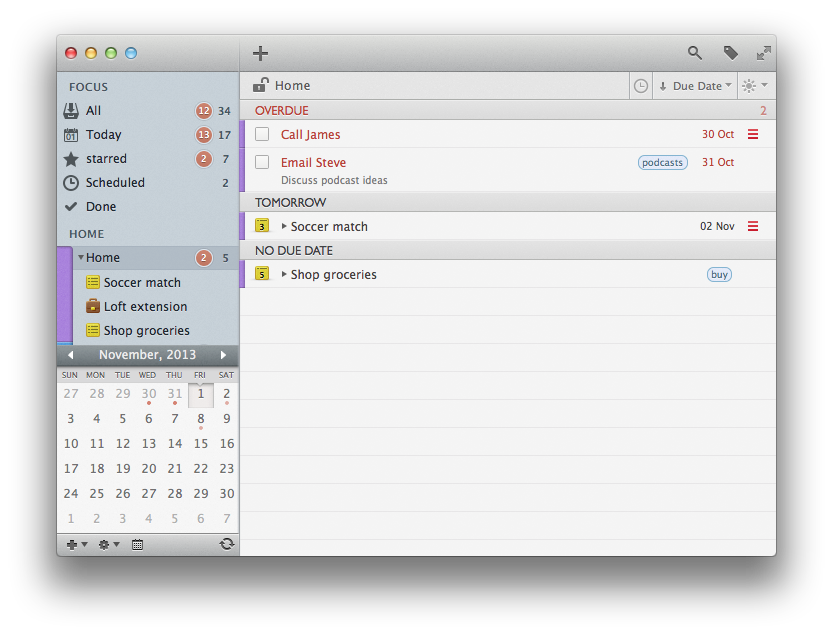This screenshot has height=635, width=833.
Task: Go to next month in calendar
Action: click(223, 354)
